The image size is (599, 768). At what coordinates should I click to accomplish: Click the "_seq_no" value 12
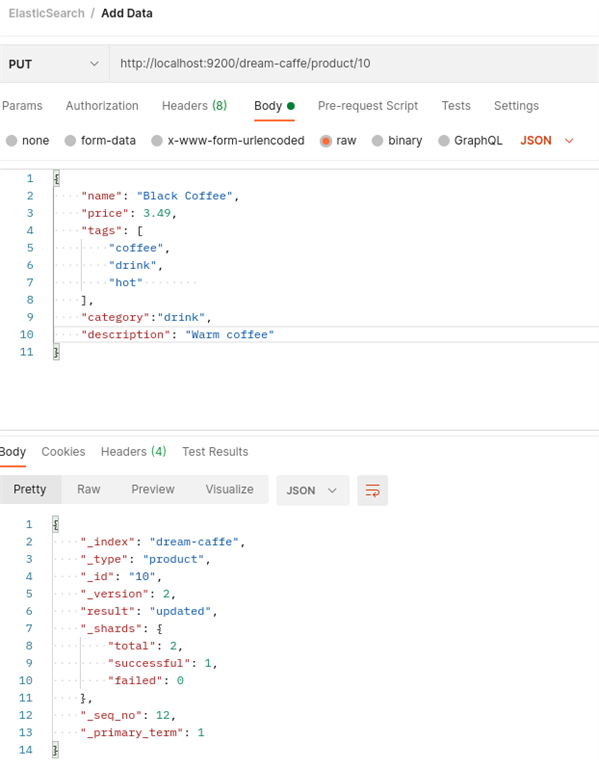(163, 715)
